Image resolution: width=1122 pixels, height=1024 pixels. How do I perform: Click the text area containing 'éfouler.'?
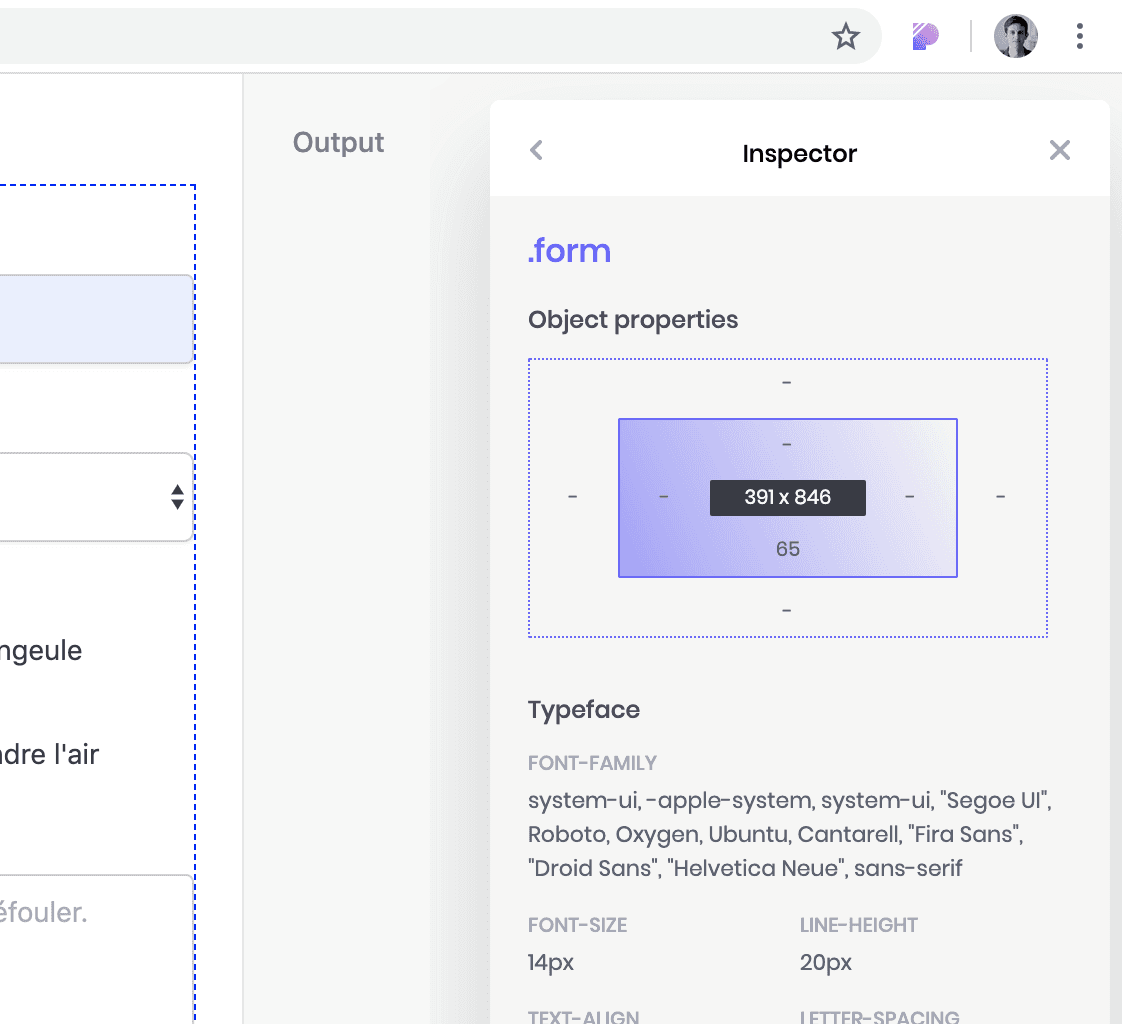click(97, 948)
